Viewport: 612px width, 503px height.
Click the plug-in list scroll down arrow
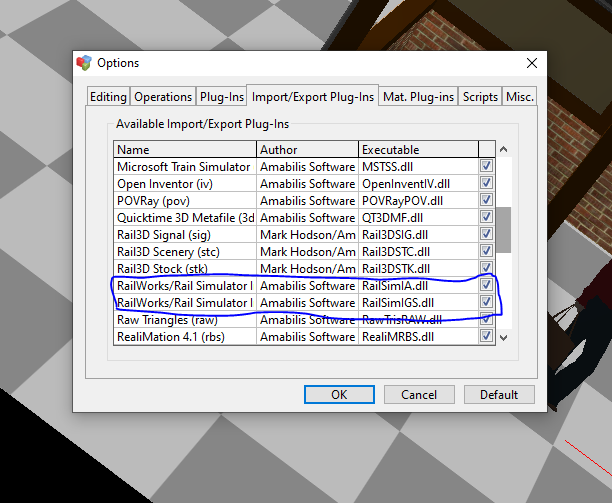pyautogui.click(x=503, y=337)
